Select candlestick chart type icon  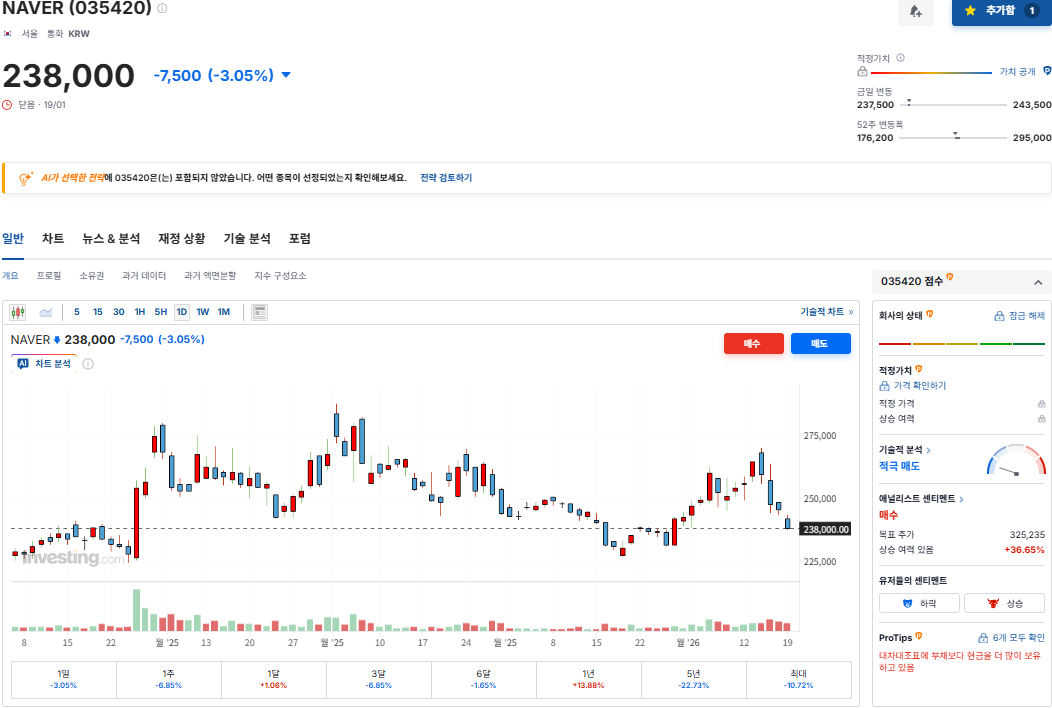coord(18,312)
